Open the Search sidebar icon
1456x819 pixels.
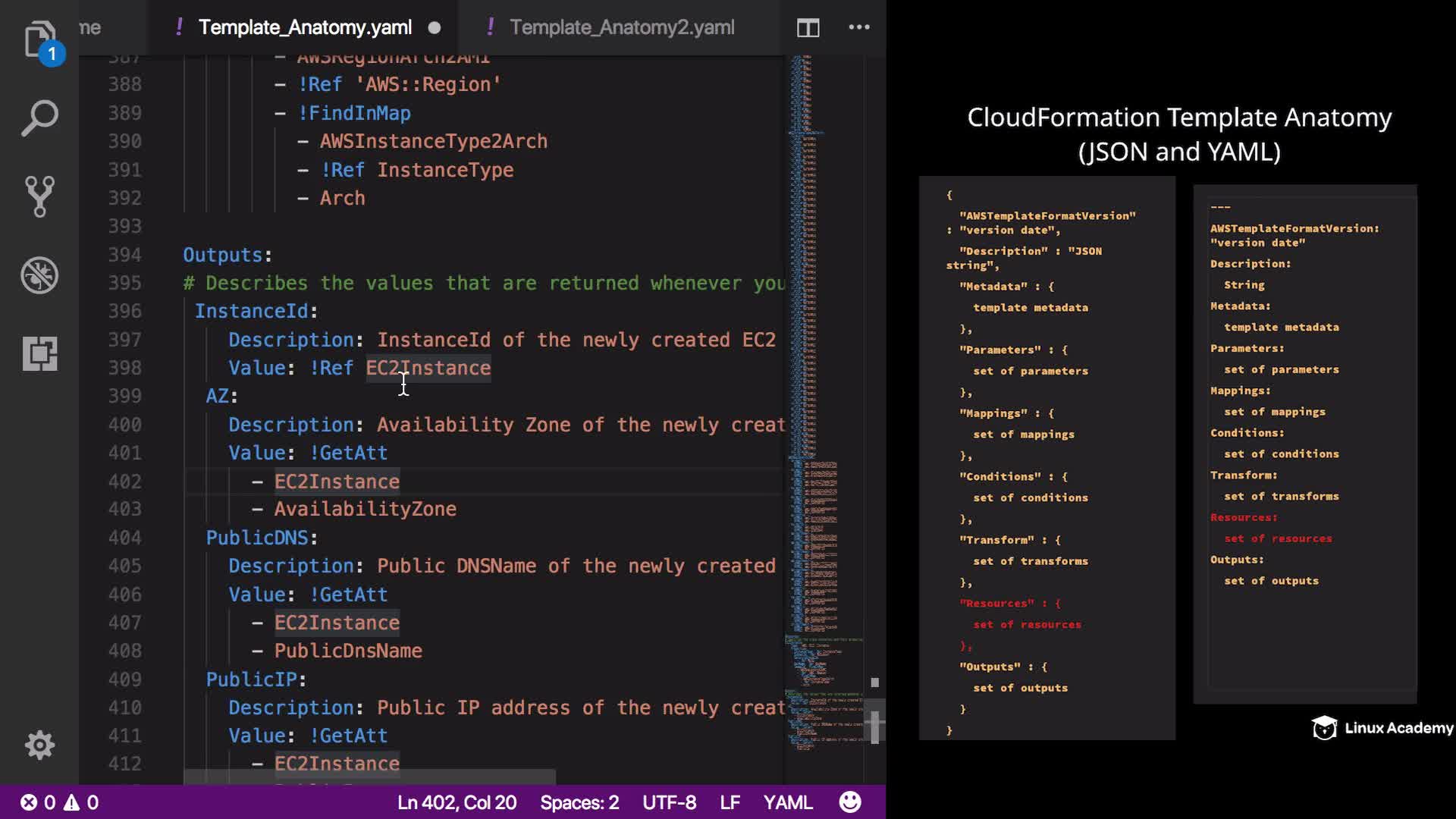click(x=39, y=118)
